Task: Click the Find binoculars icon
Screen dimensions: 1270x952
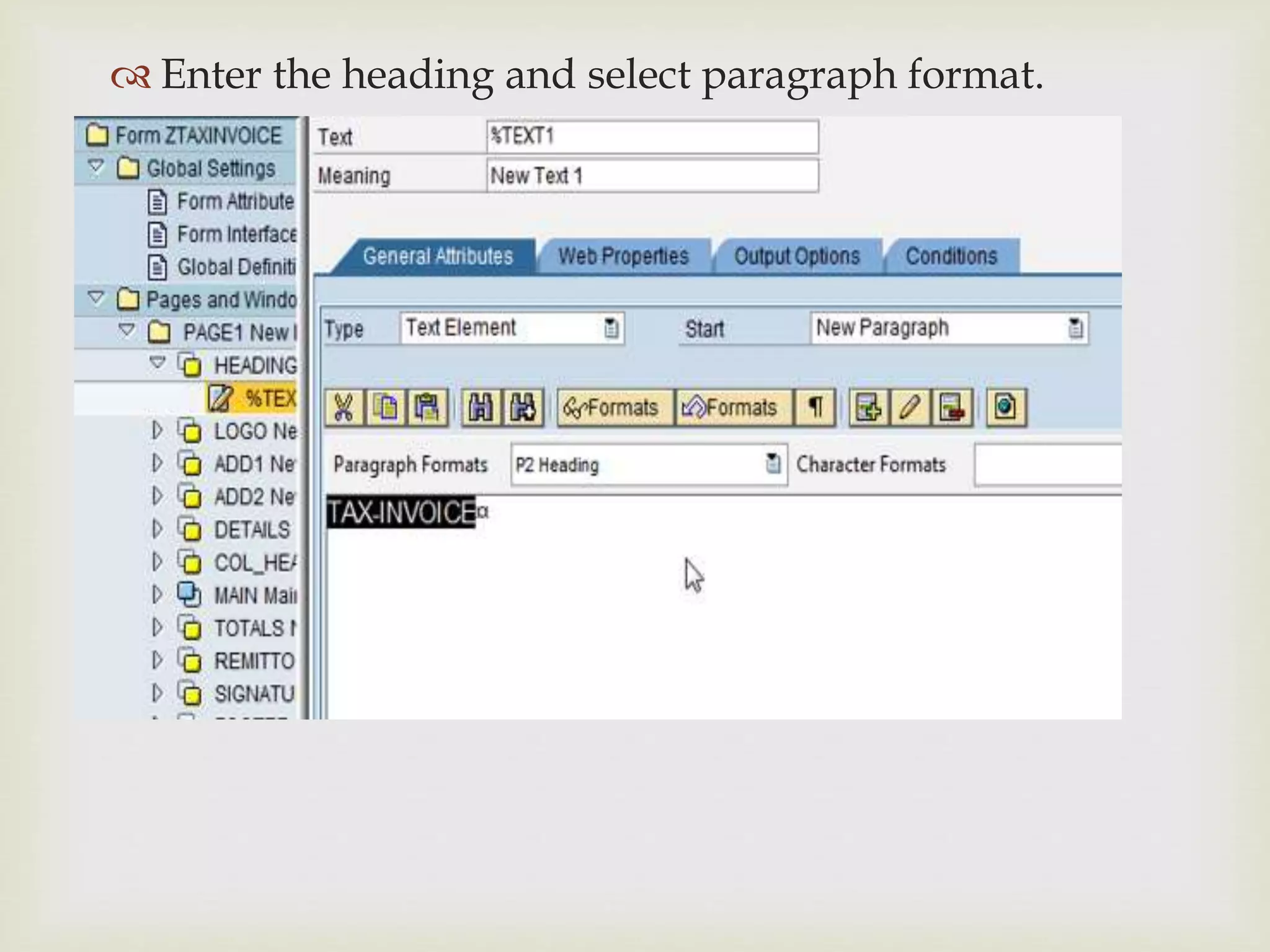Action: click(x=481, y=408)
